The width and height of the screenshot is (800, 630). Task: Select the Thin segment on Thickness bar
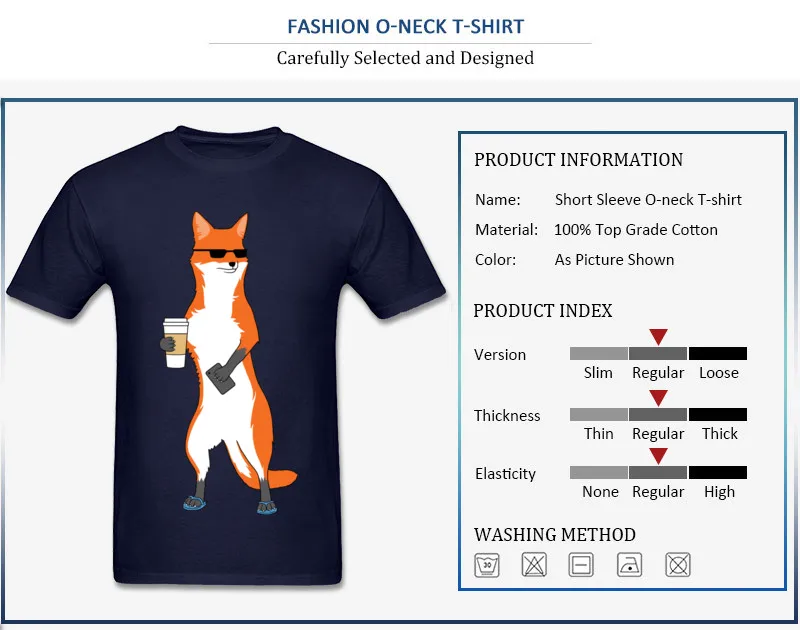598,414
